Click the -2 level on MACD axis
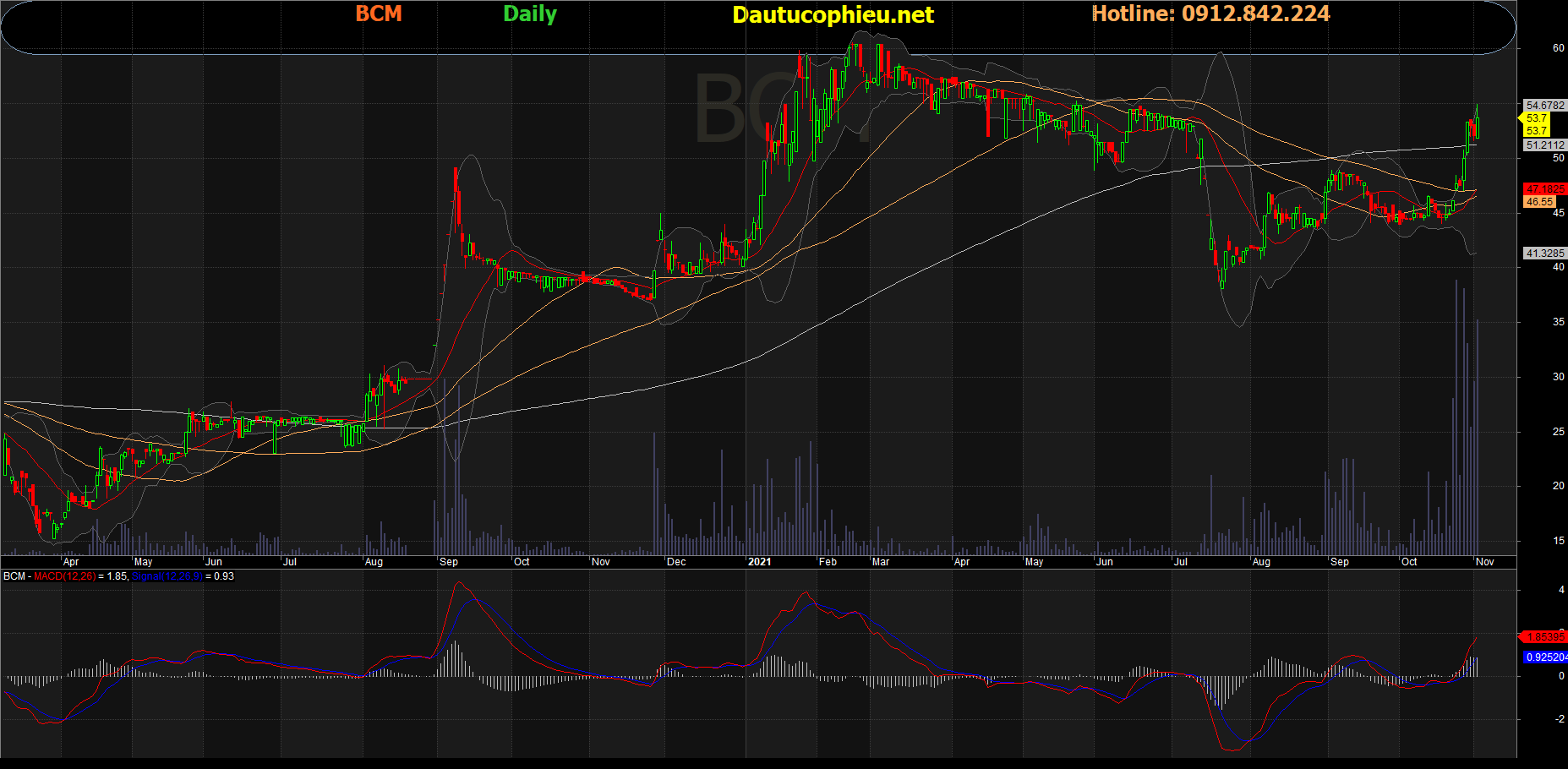The image size is (1568, 769). [x=1560, y=719]
